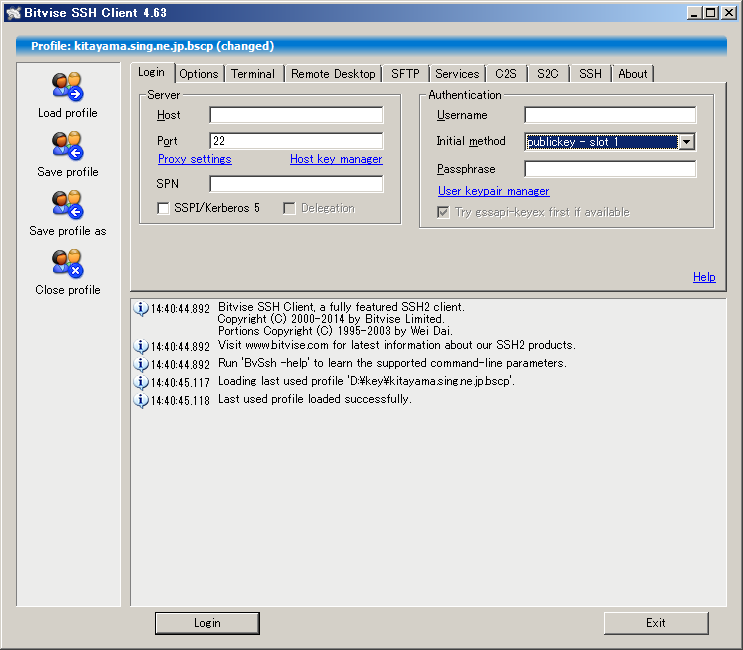This screenshot has height=650, width=743.
Task: Click timestamp 14:40:45.118 in the log
Action: tap(180, 401)
